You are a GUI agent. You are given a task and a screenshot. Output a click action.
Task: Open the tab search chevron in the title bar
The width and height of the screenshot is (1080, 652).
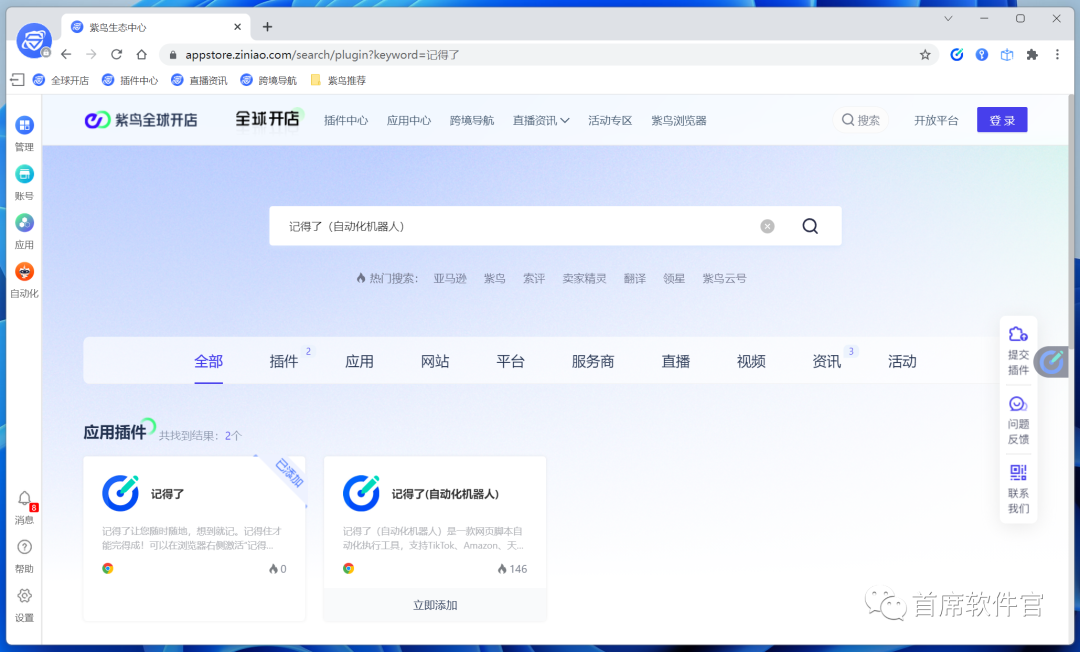(x=947, y=18)
